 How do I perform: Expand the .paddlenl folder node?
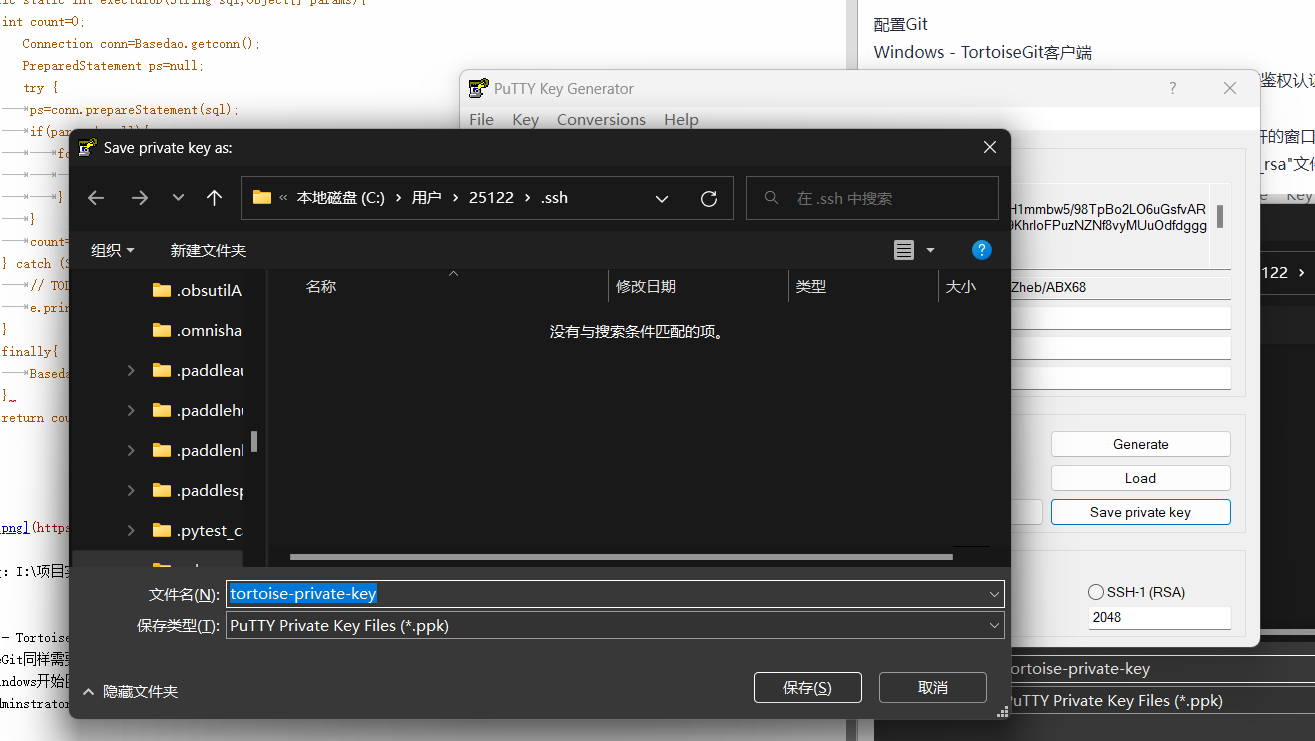[131, 450]
